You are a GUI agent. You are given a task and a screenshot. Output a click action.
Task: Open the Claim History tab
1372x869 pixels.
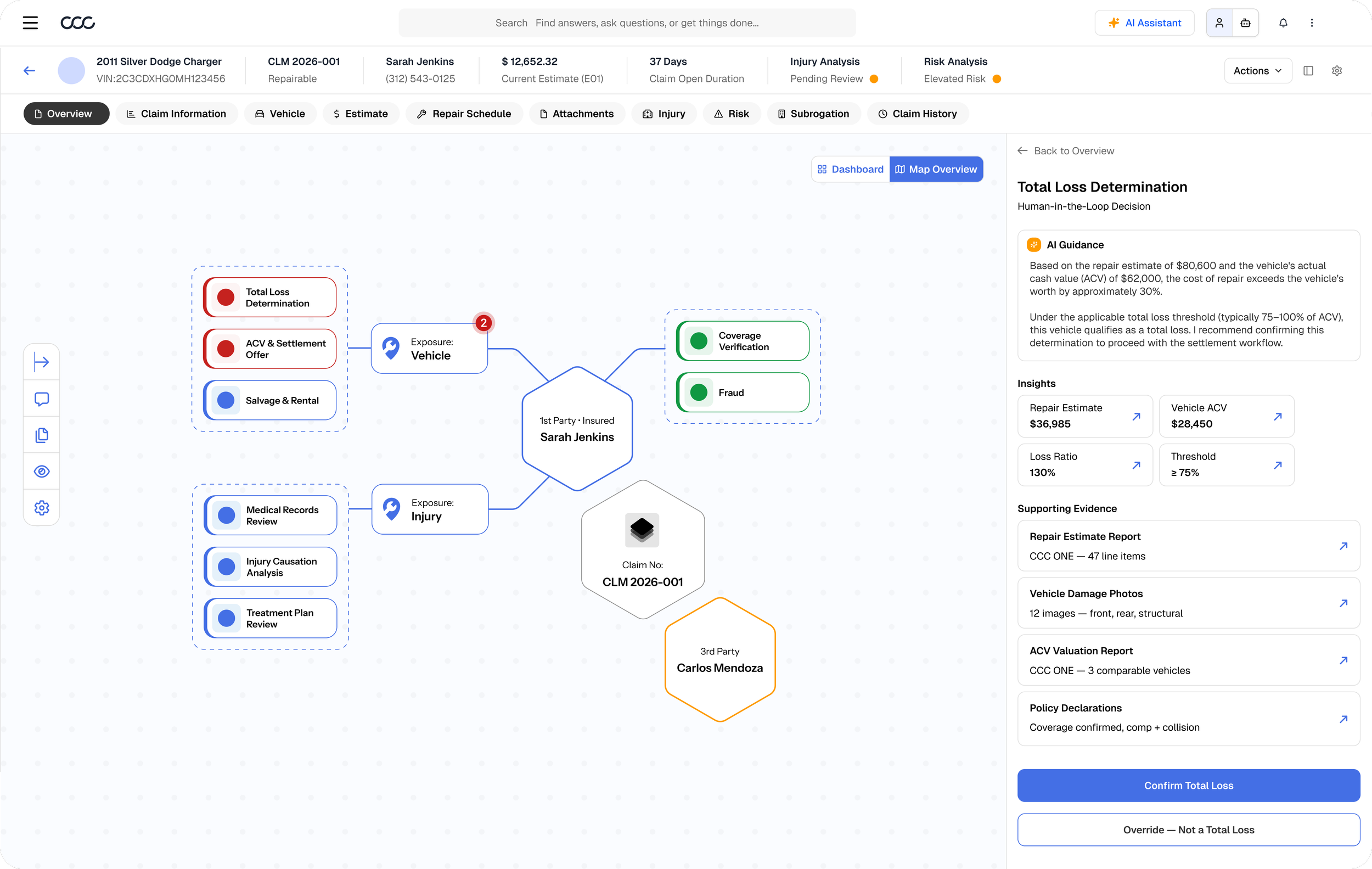(918, 114)
